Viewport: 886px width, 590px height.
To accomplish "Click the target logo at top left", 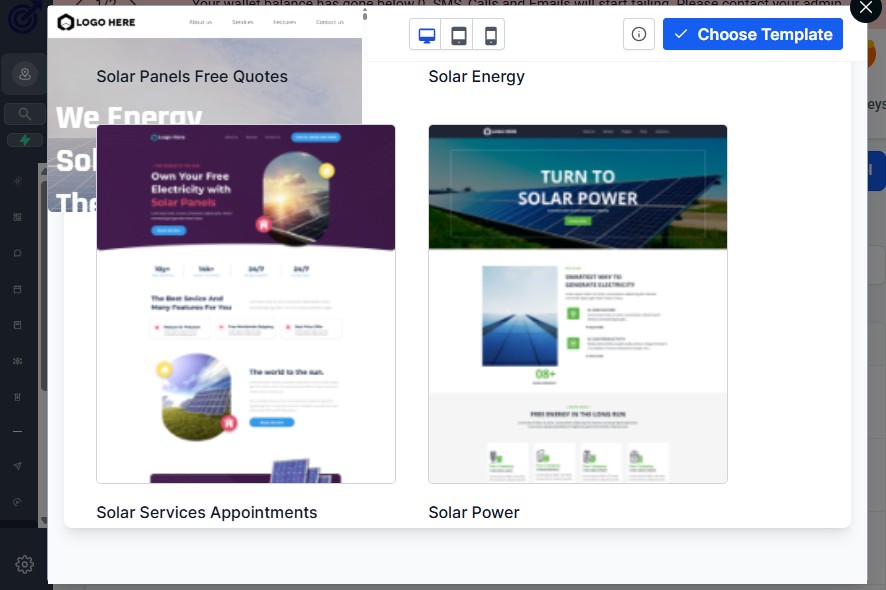I will tap(24, 16).
